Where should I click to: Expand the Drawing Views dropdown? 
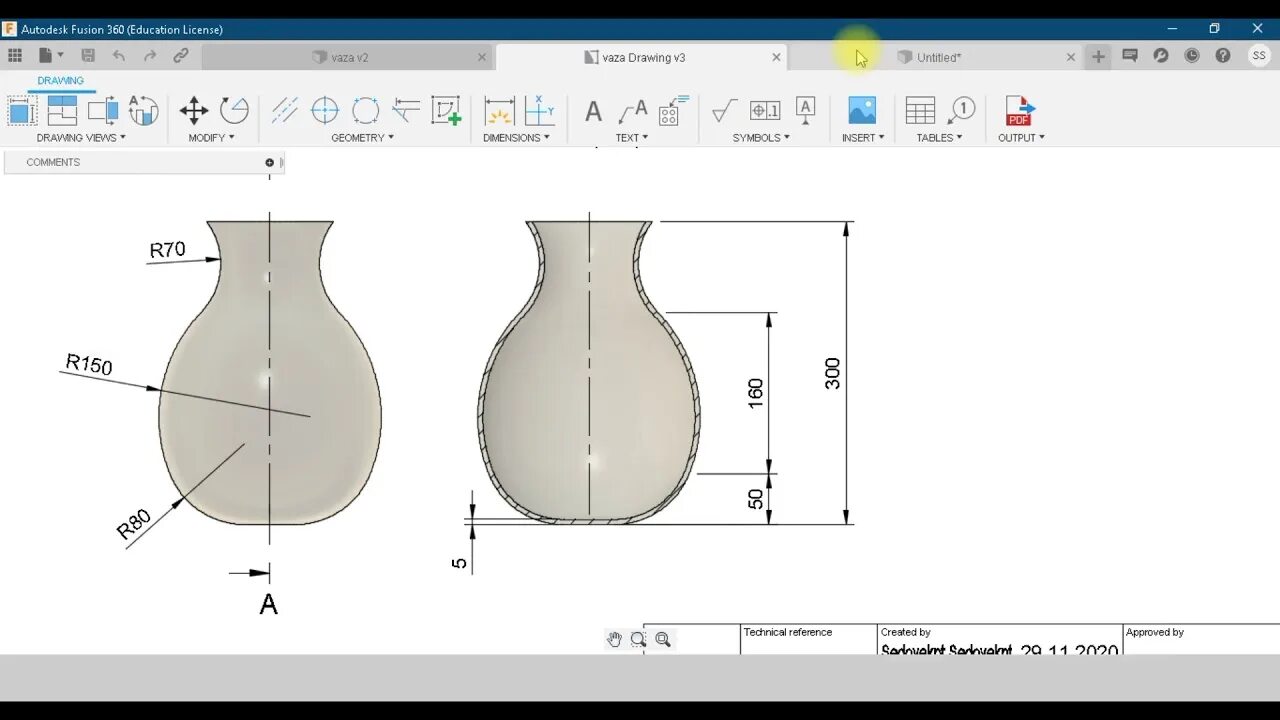pos(81,138)
